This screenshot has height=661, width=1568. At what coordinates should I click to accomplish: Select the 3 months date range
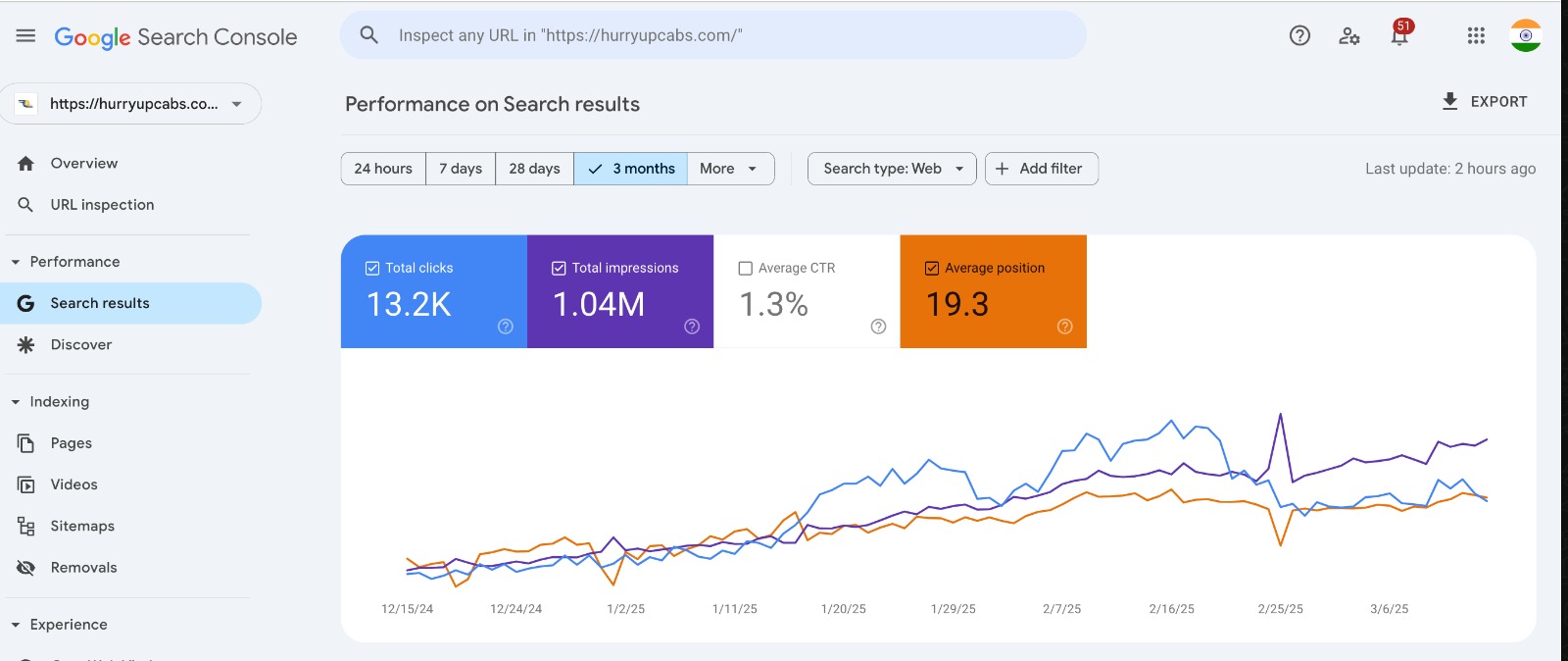tap(631, 169)
